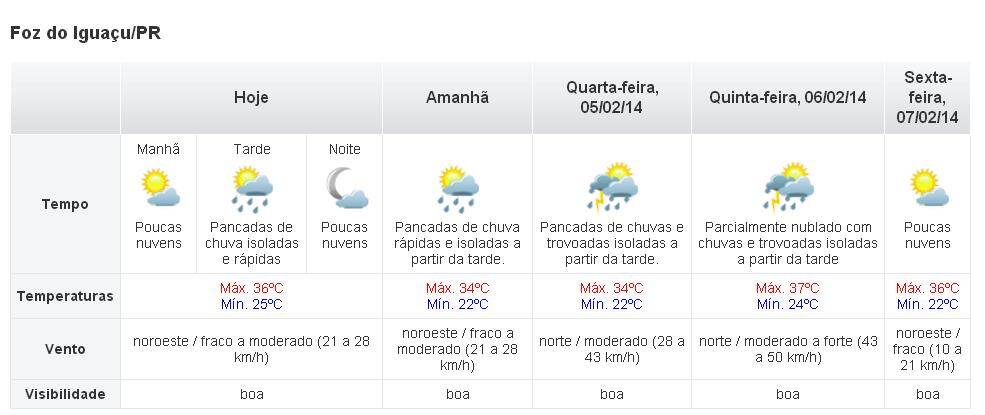Click the Sexta-feira sunny cloud icon
Screen dimensions: 985x415
click(x=928, y=188)
